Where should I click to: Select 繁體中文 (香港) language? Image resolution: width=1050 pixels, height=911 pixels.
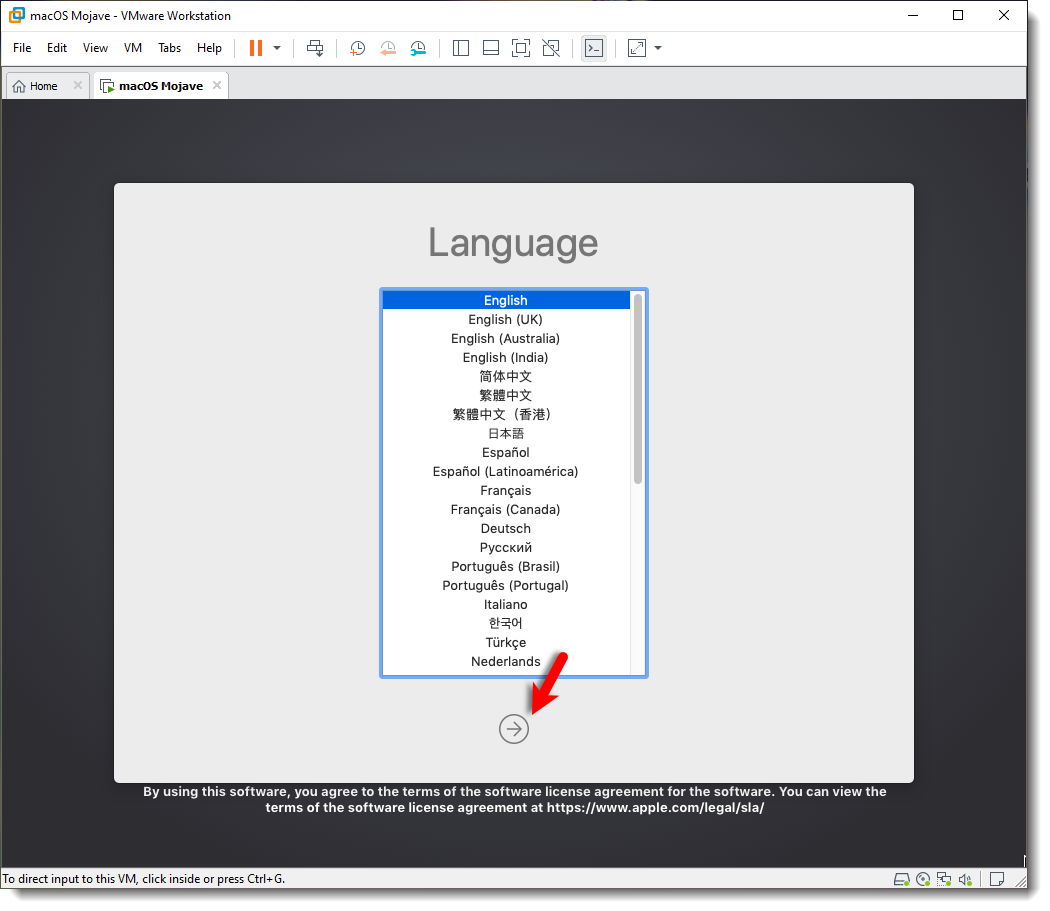(x=506, y=415)
